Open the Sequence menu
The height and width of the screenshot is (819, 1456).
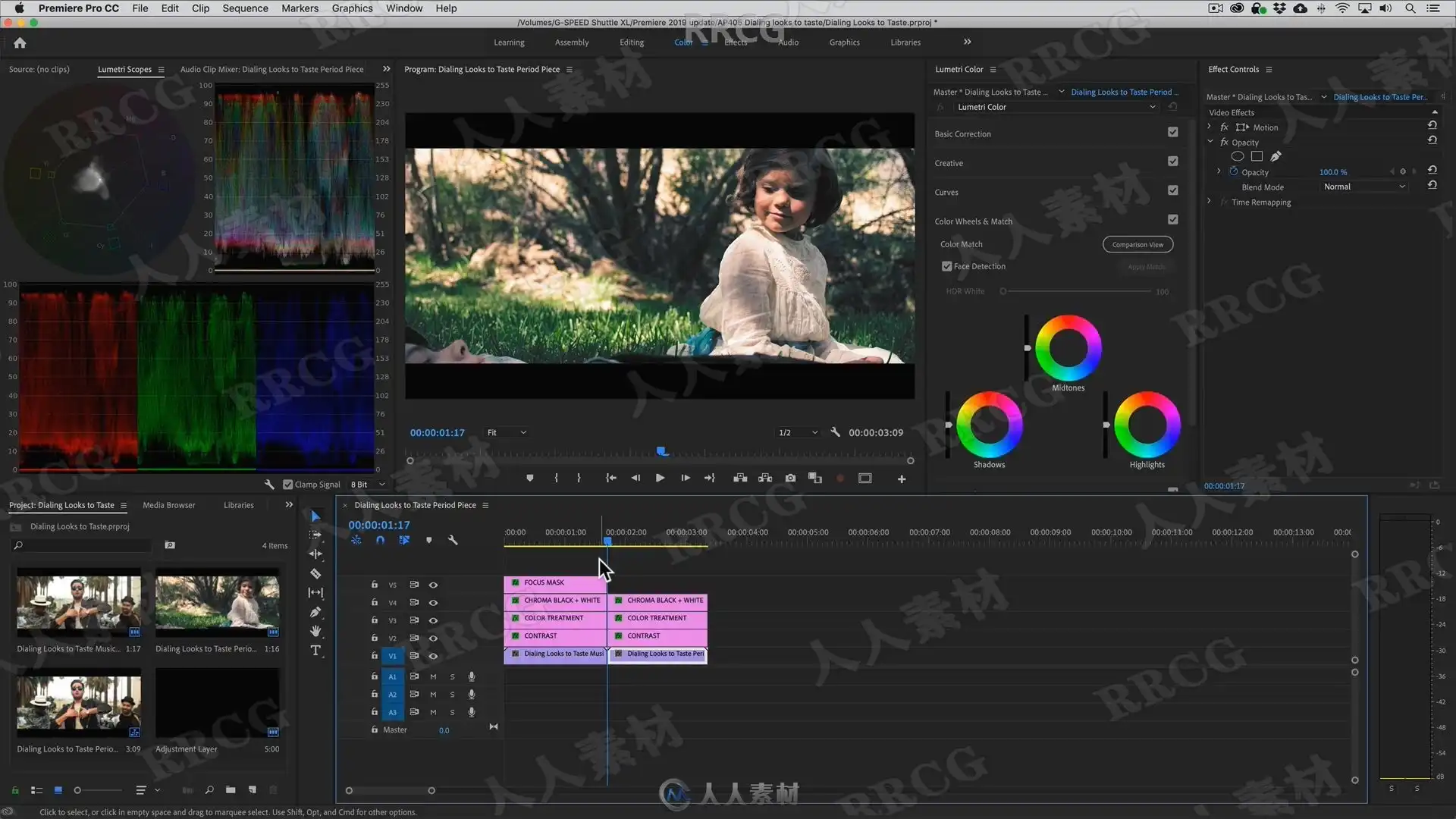pos(244,8)
